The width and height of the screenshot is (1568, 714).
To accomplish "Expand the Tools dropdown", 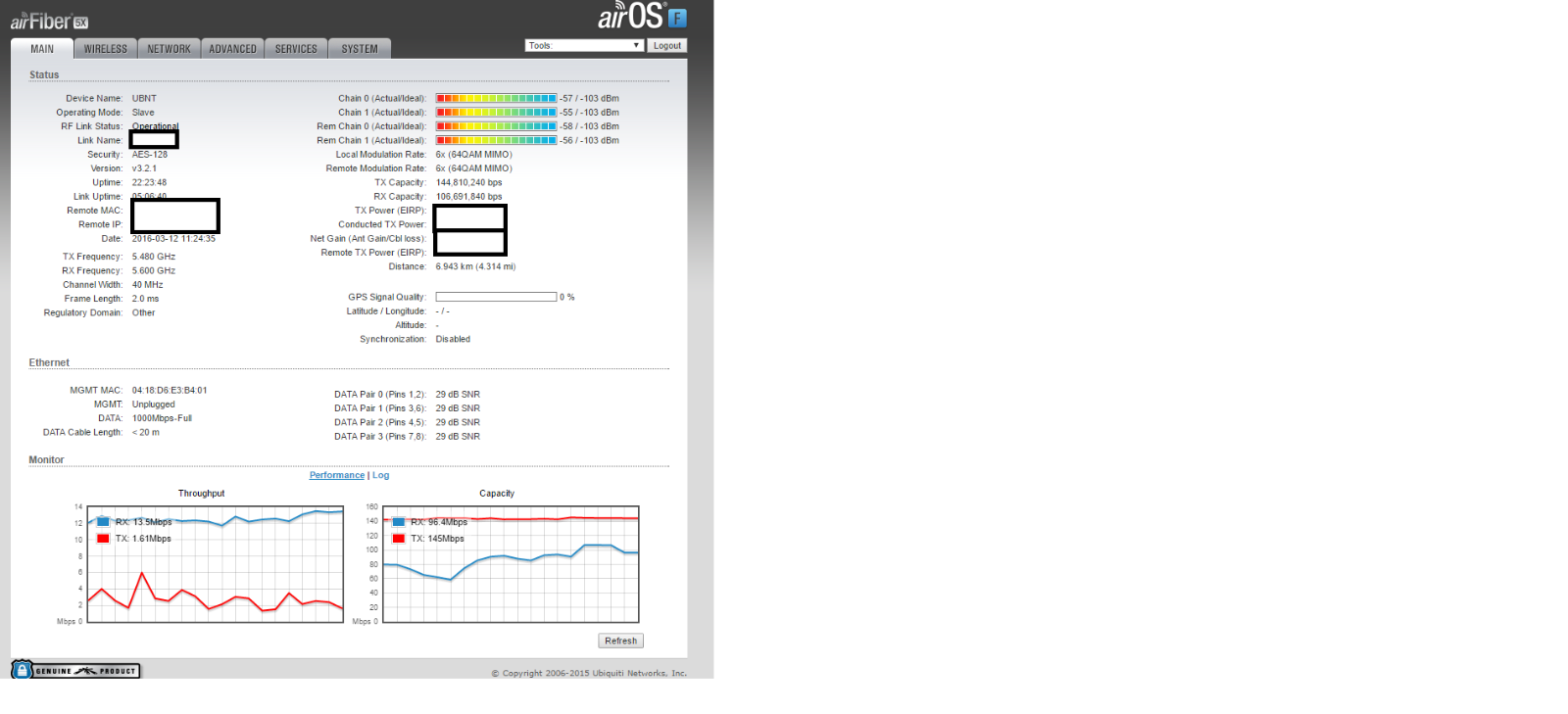I will click(x=584, y=45).
